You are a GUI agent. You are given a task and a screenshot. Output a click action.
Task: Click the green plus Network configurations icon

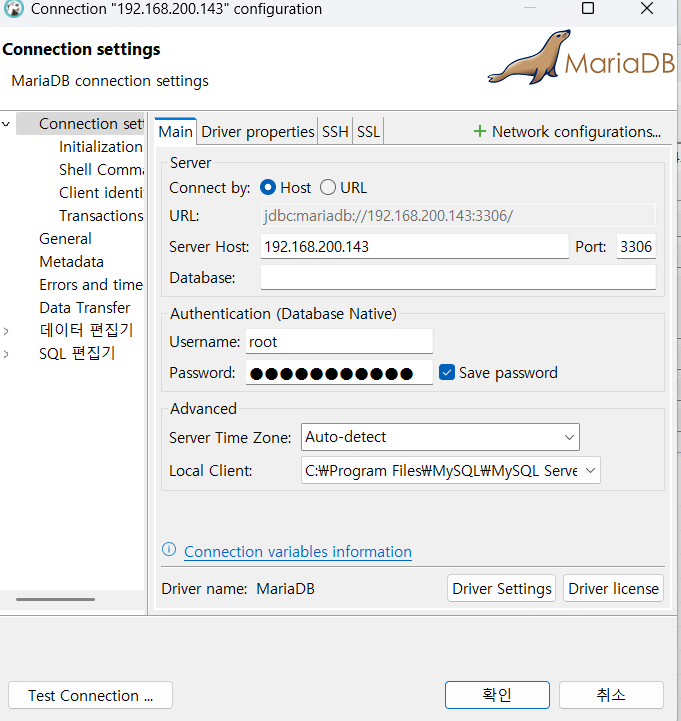tap(480, 132)
